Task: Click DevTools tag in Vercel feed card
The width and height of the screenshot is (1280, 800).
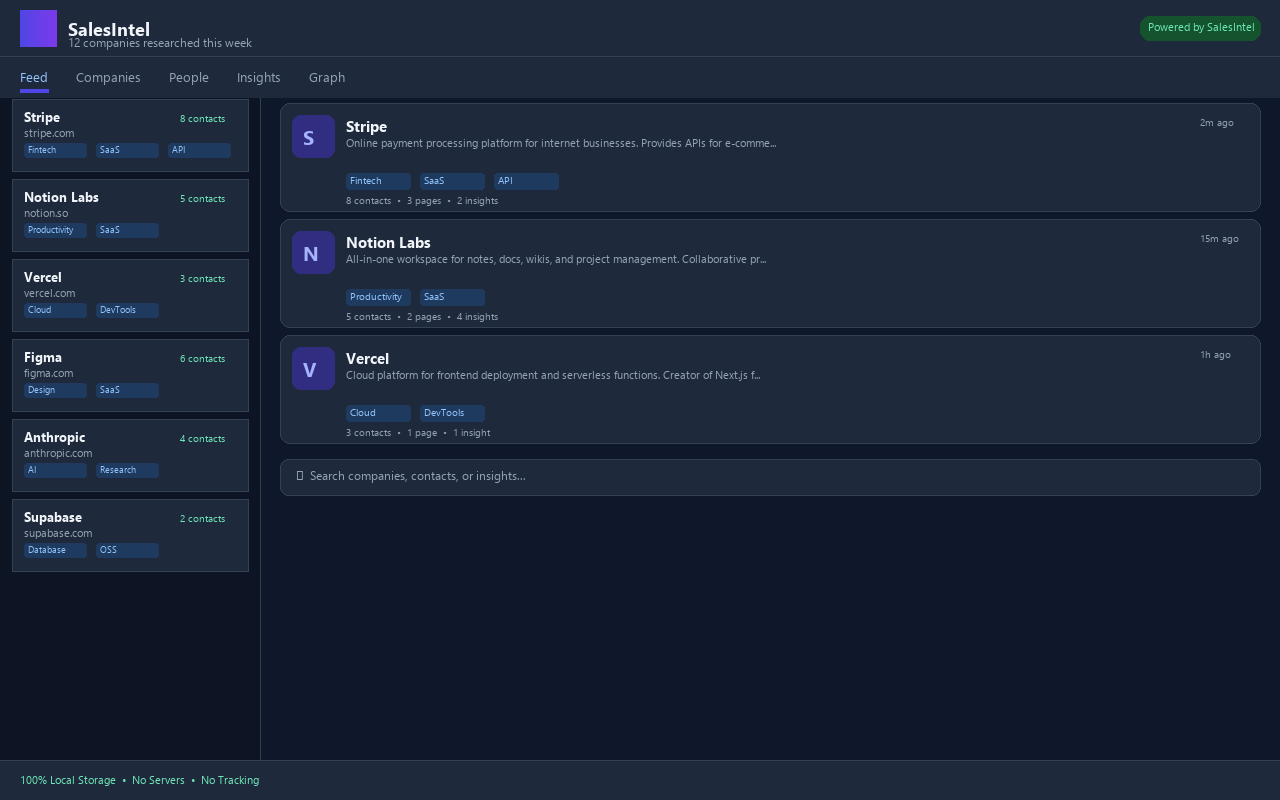Action: click(452, 413)
